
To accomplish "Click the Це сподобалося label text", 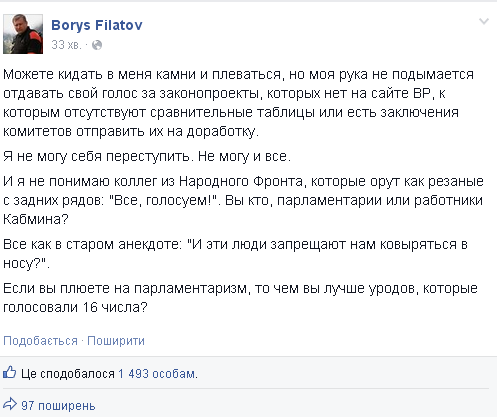I will click(x=68, y=374).
